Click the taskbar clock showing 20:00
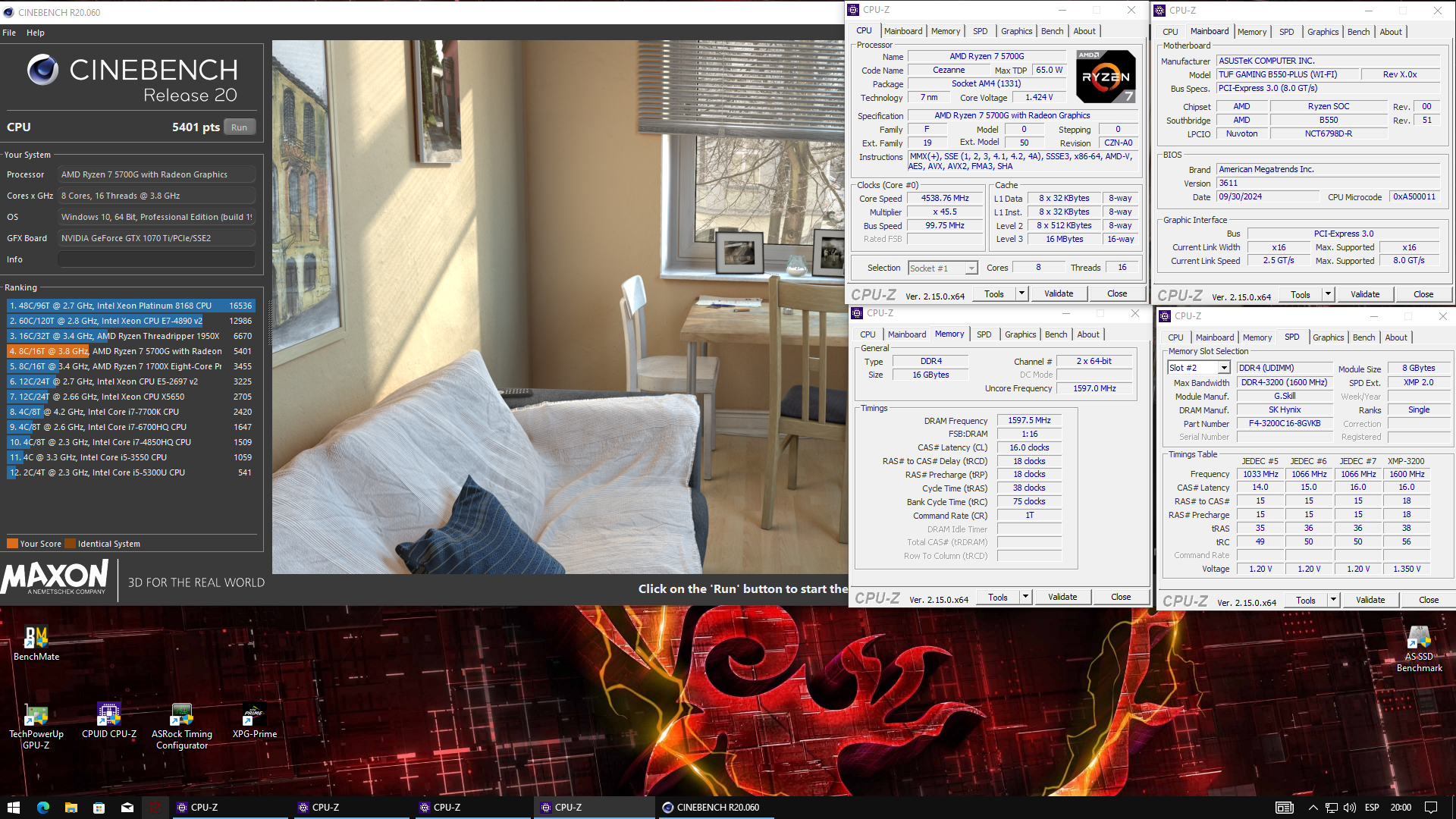The width and height of the screenshot is (1456, 819). click(1401, 808)
